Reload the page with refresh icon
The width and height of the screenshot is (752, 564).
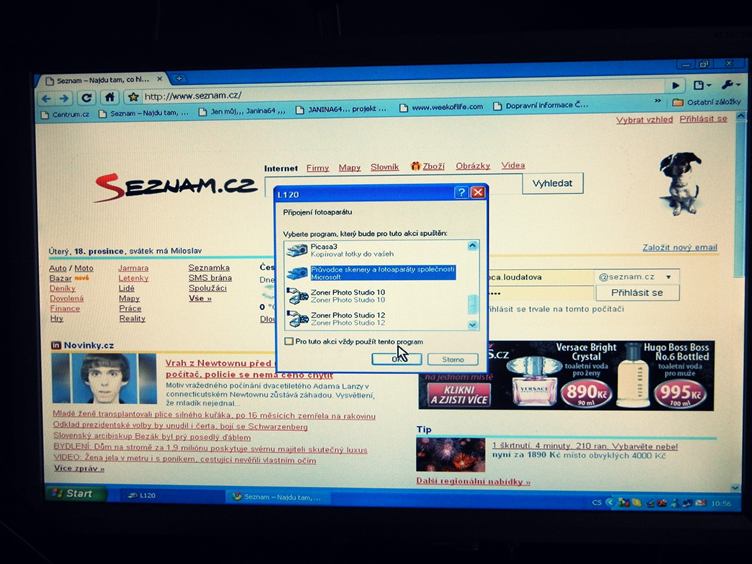pyautogui.click(x=86, y=98)
